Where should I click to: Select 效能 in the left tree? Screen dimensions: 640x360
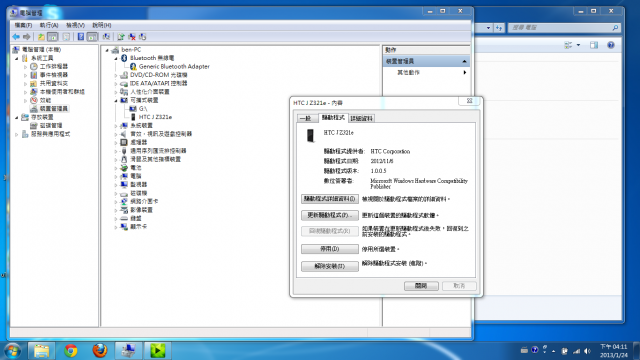[x=45, y=100]
